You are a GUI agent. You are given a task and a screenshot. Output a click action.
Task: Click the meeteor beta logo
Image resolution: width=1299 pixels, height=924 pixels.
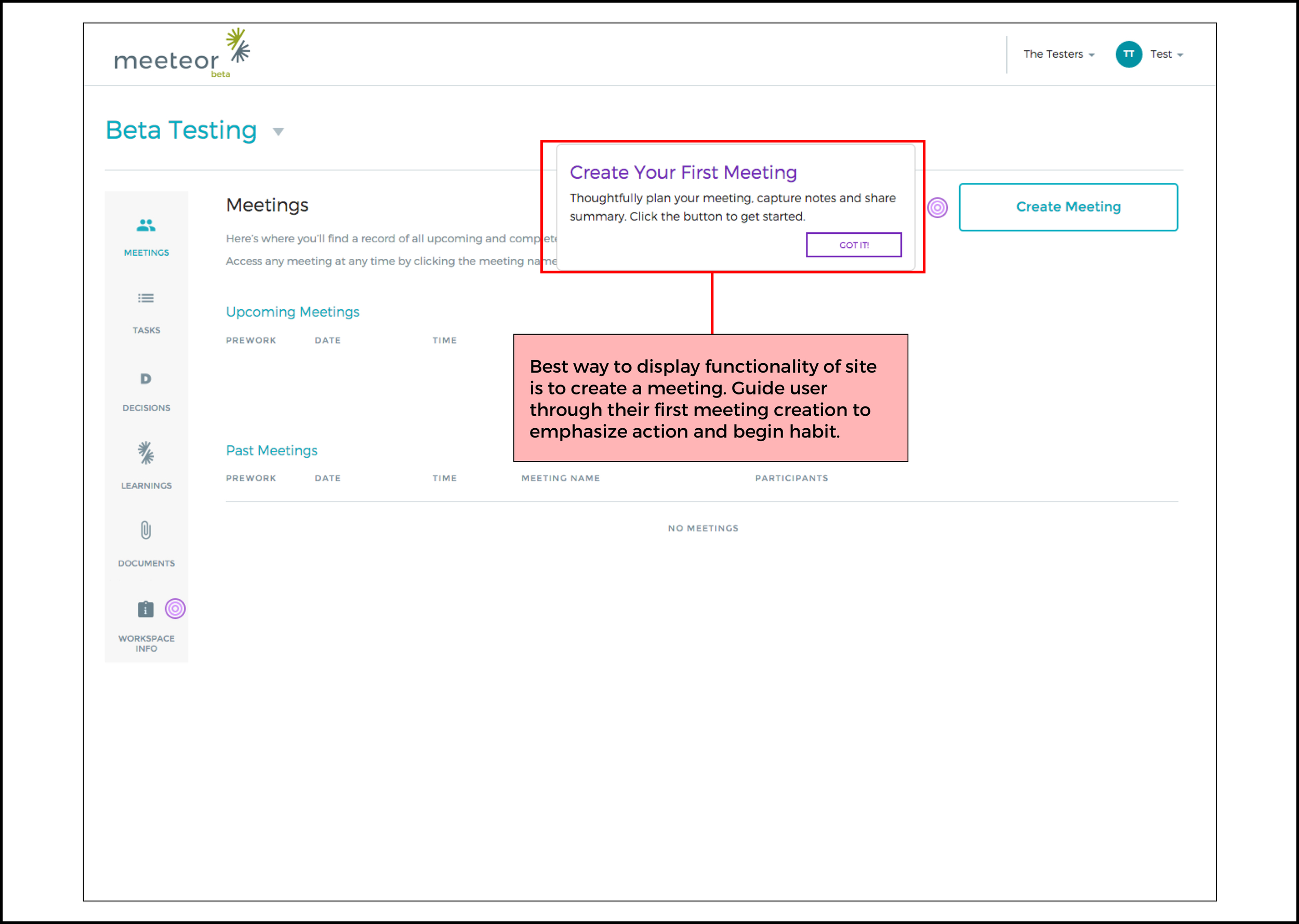pyautogui.click(x=181, y=54)
